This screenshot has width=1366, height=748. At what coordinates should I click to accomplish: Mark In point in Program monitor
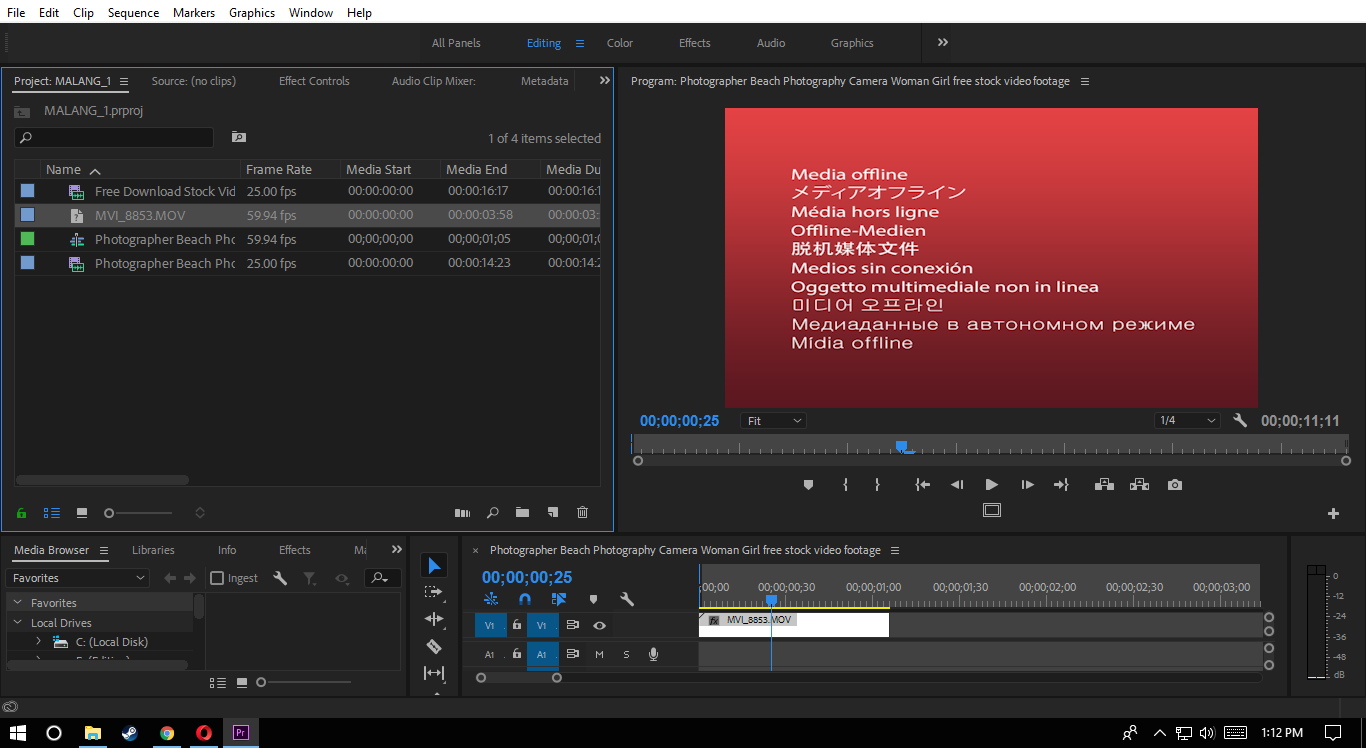point(845,485)
